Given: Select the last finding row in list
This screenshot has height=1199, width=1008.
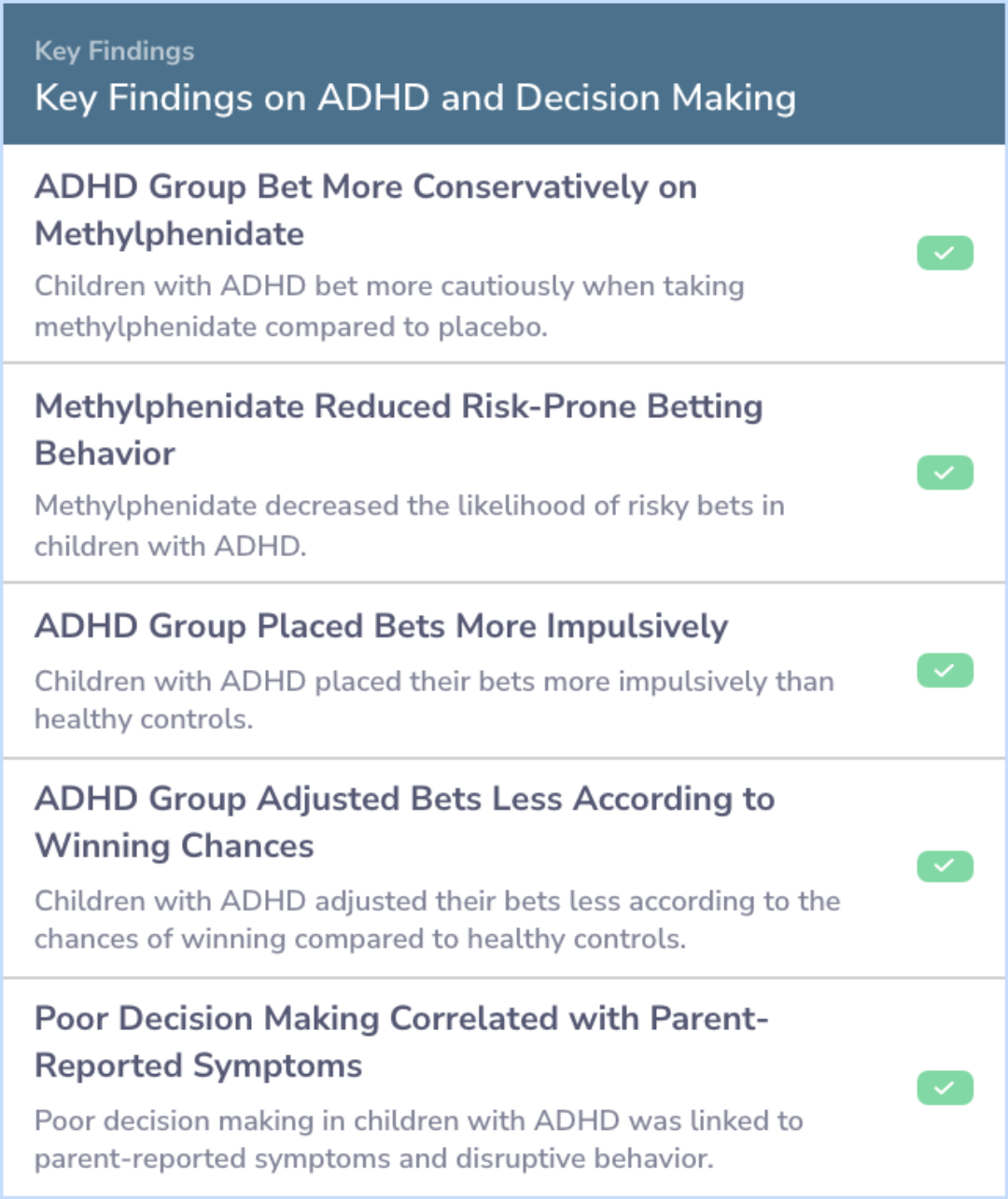Looking at the screenshot, I should (x=504, y=1087).
